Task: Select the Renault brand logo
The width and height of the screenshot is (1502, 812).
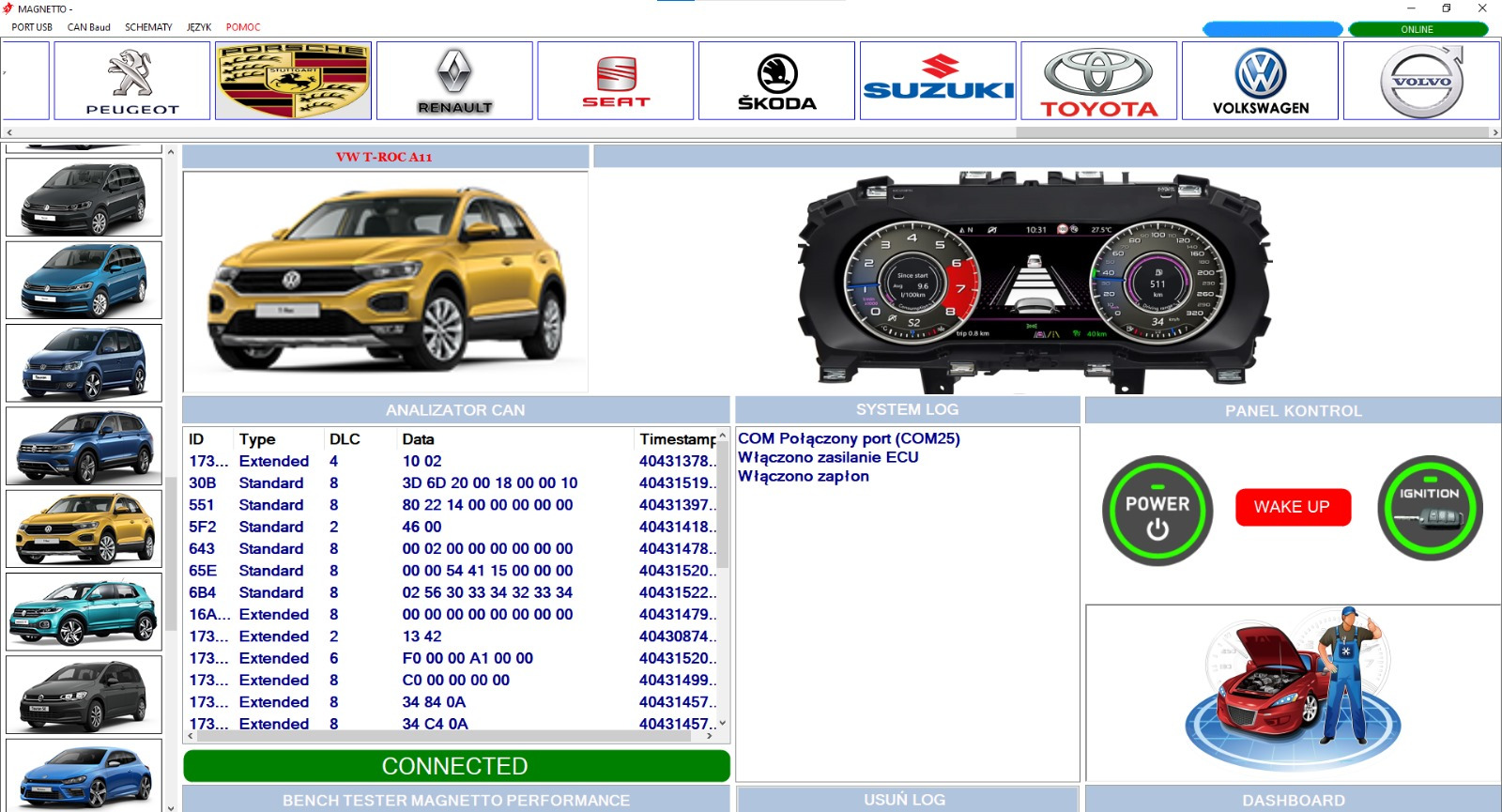Action: click(x=454, y=81)
